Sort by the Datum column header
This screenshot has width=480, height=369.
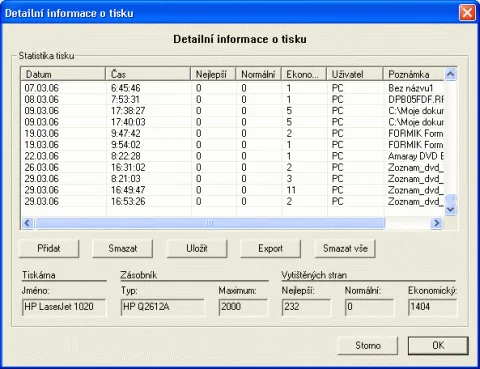tap(63, 74)
